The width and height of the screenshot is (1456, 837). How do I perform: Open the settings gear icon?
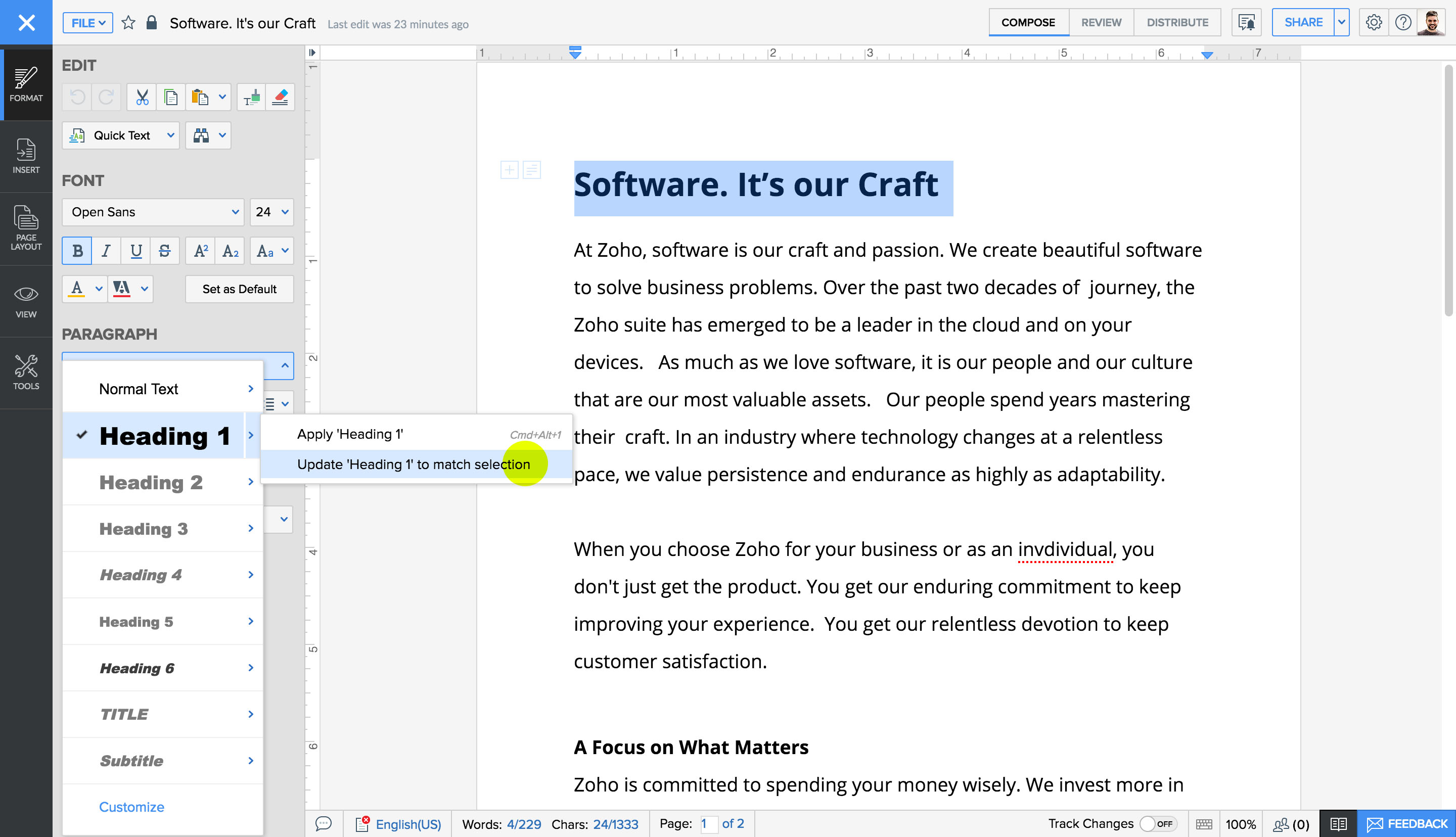tap(1373, 22)
